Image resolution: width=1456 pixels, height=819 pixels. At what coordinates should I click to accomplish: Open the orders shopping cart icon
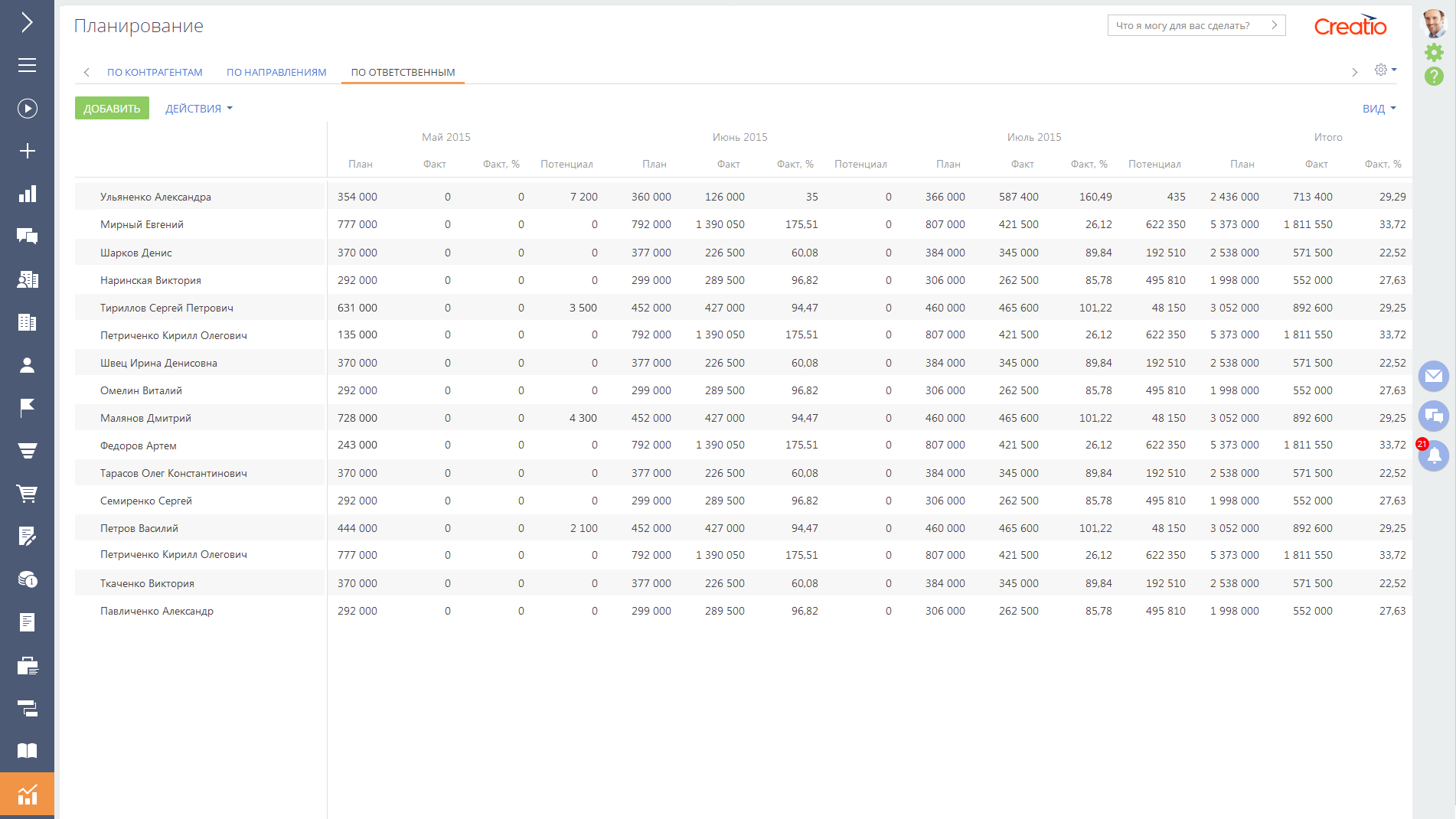click(x=27, y=494)
